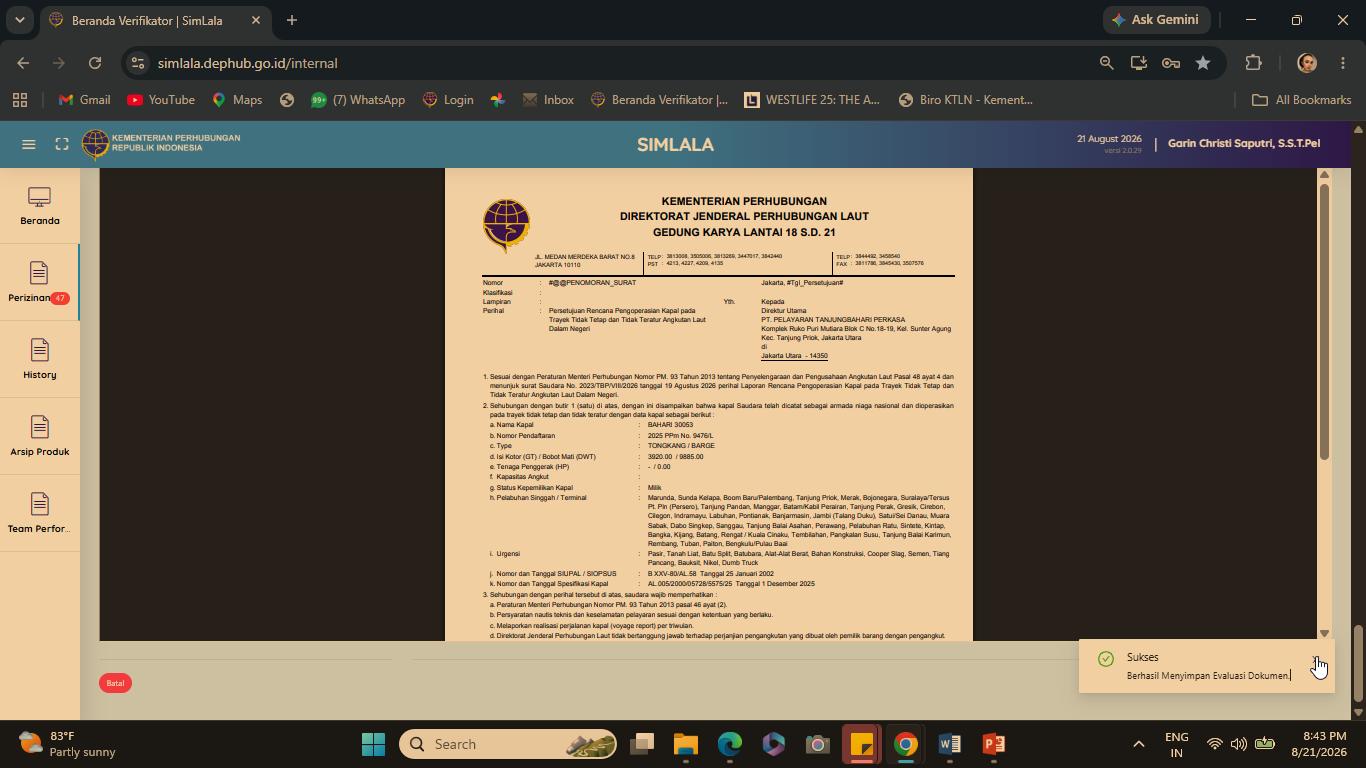The image size is (1366, 768).
Task: Open the Biro KTLN bookmark
Action: coord(965,100)
